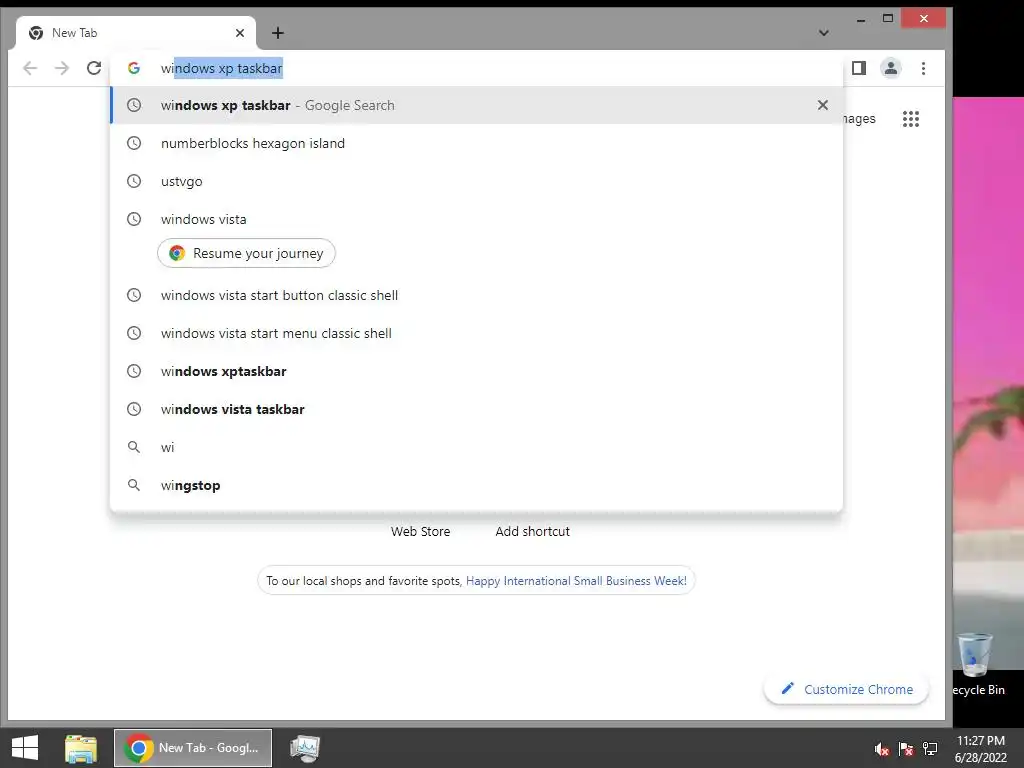Open a new tab with plus button
This screenshot has width=1024, height=768.
coord(278,33)
